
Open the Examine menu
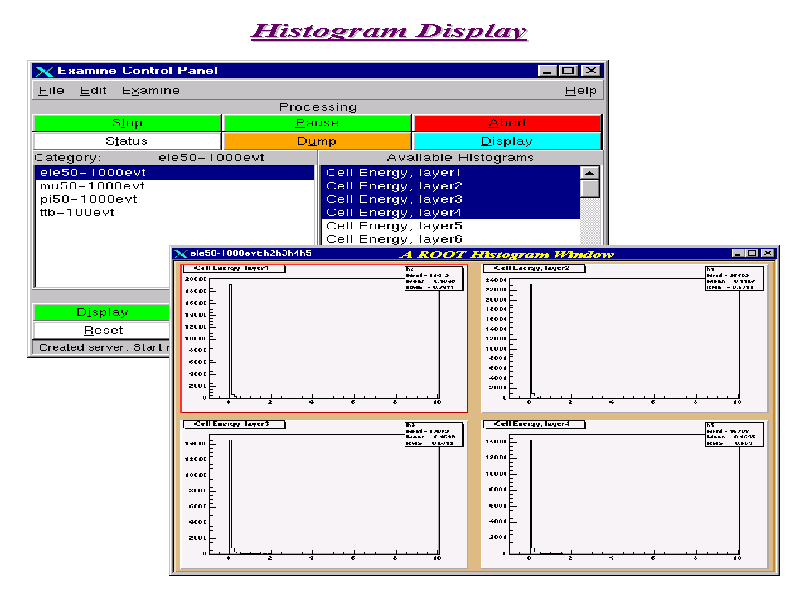[x=150, y=90]
